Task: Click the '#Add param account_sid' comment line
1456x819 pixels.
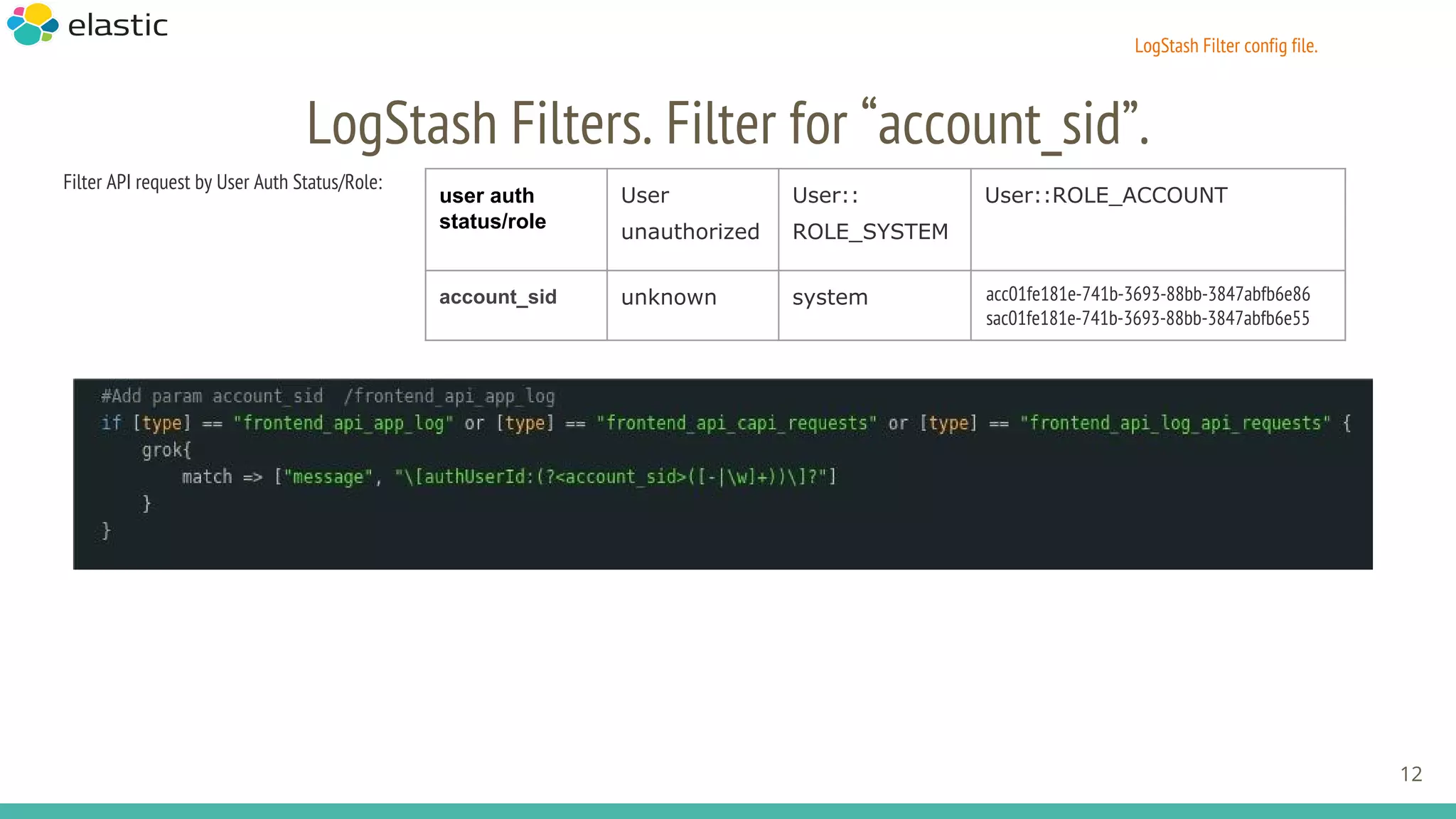Action: click(x=328, y=396)
